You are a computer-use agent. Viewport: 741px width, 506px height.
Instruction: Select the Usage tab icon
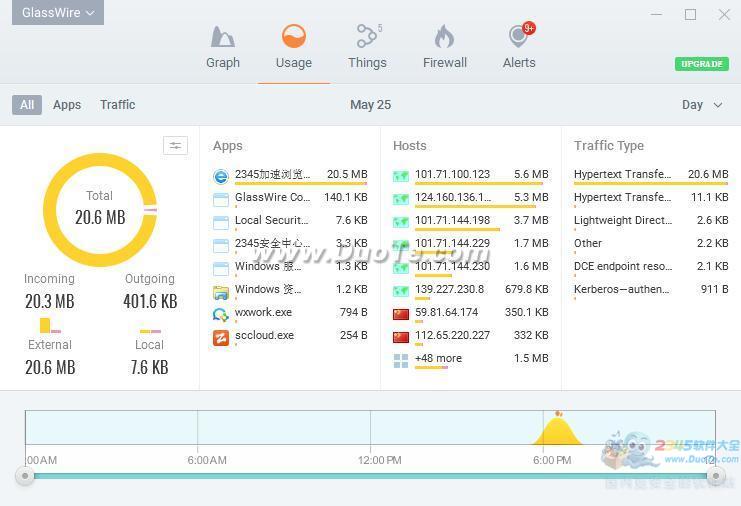tap(293, 36)
